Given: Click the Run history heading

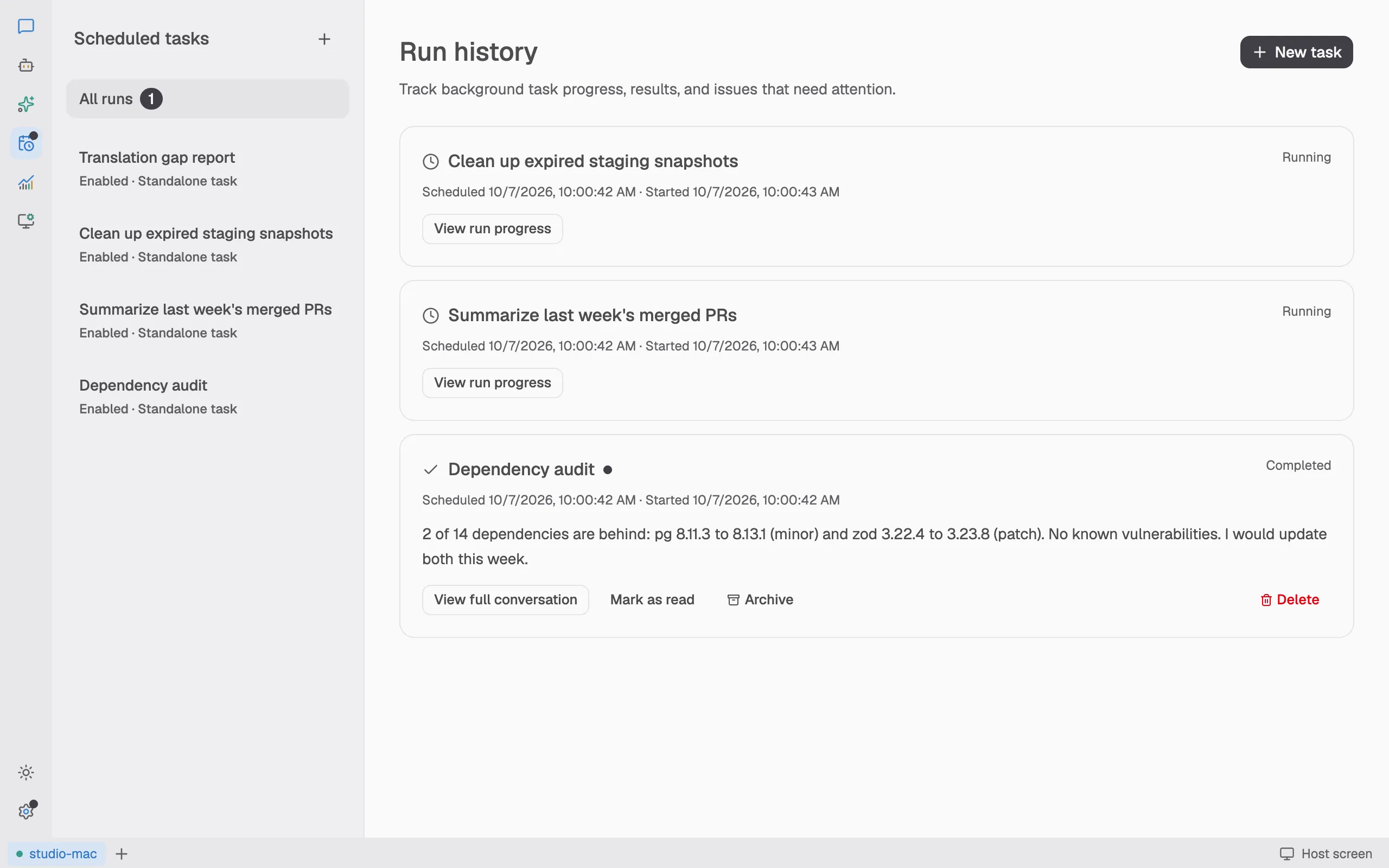Looking at the screenshot, I should (x=468, y=52).
